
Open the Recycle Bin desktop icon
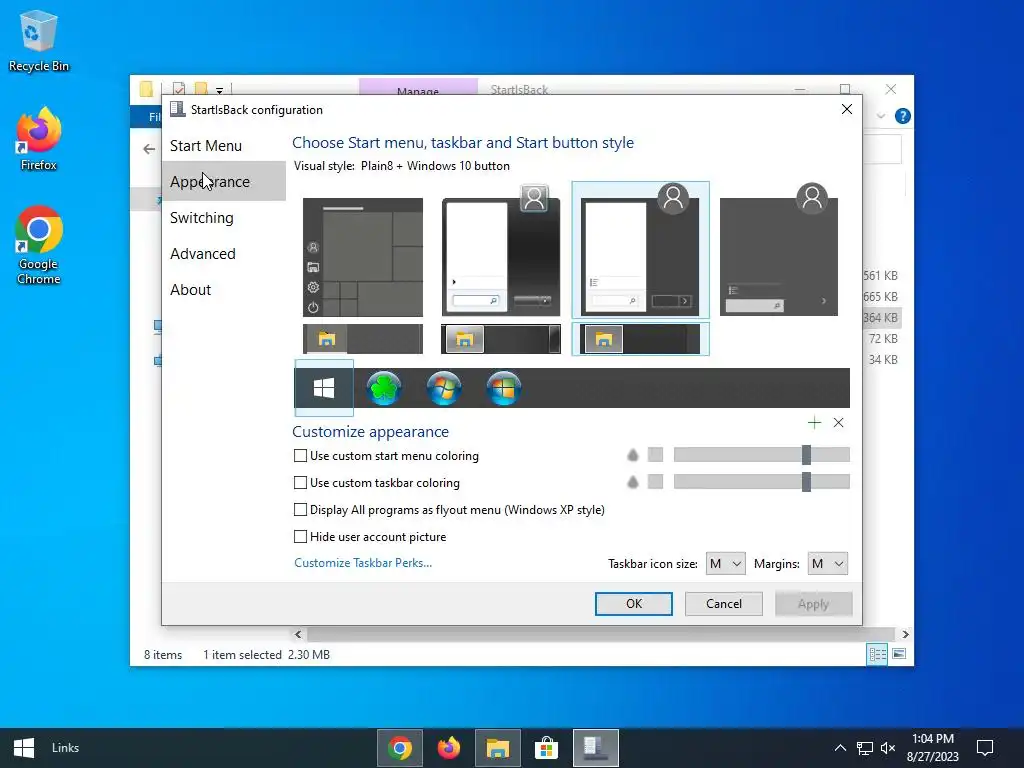click(39, 40)
